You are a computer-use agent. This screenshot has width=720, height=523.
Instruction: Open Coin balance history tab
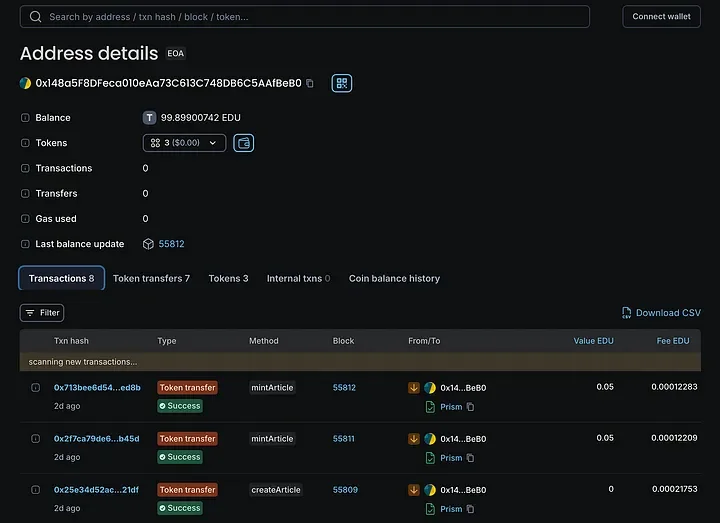[394, 278]
